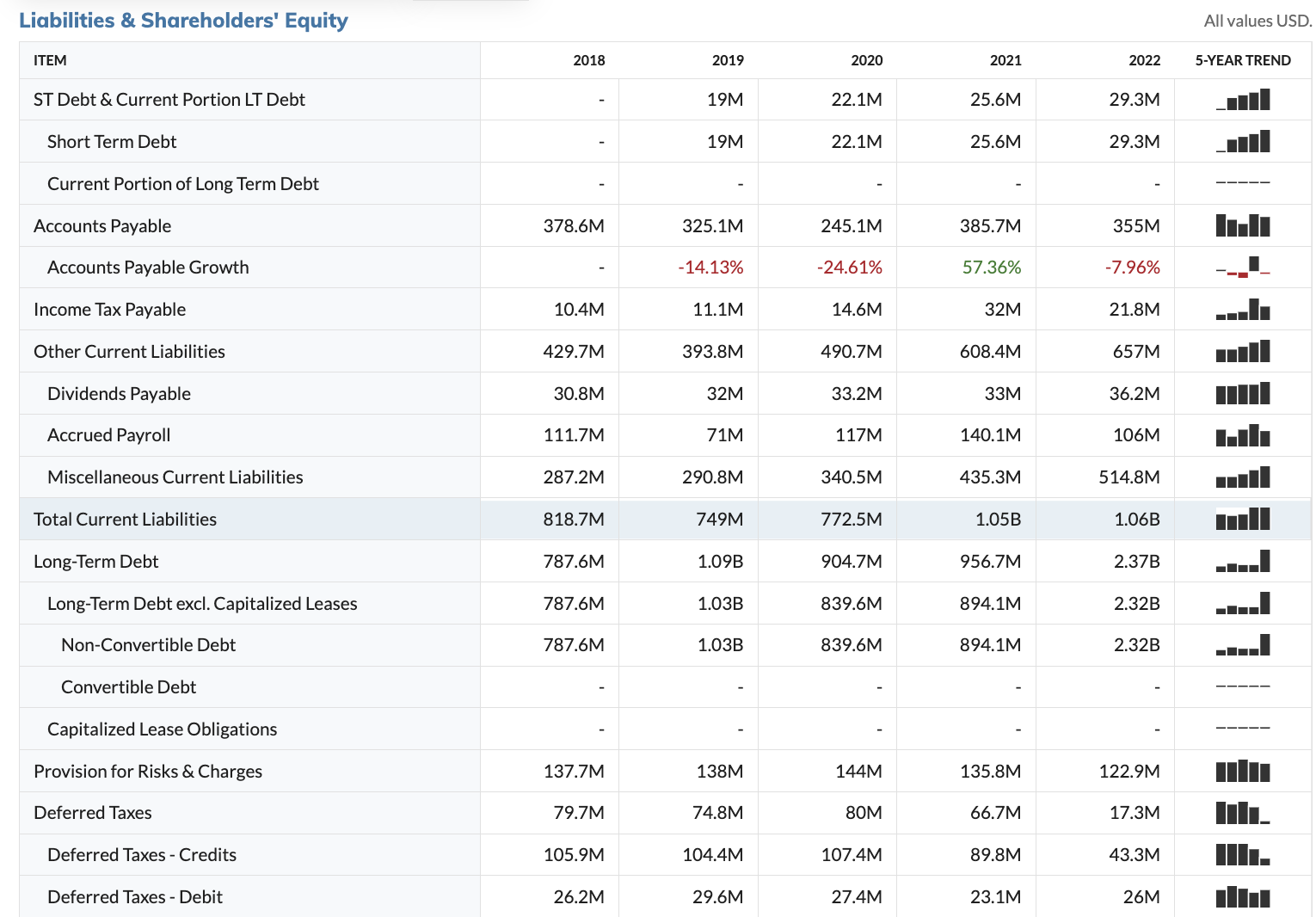Click the 1.05B Total Current Liabilities cell
Image resolution: width=1316 pixels, height=917 pixels.
[999, 520]
